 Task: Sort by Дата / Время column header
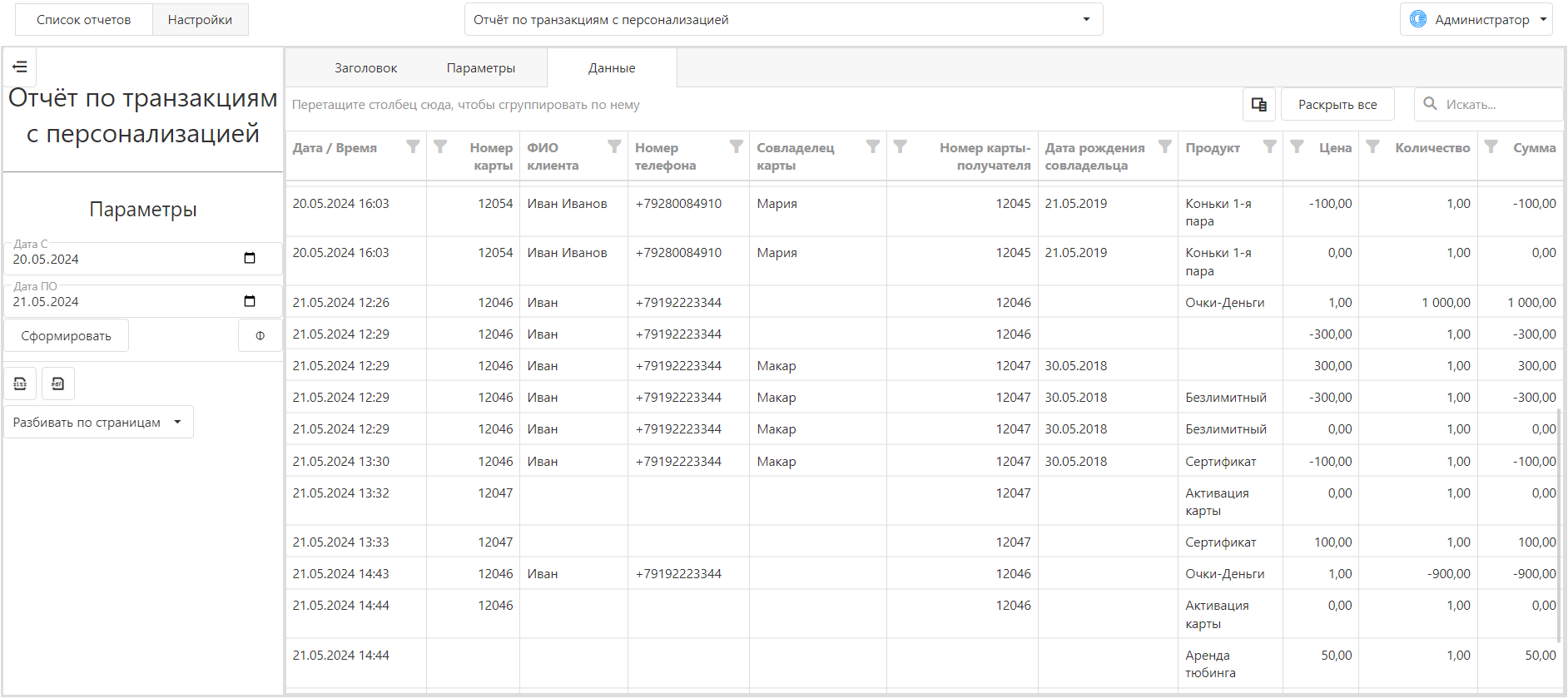click(335, 147)
